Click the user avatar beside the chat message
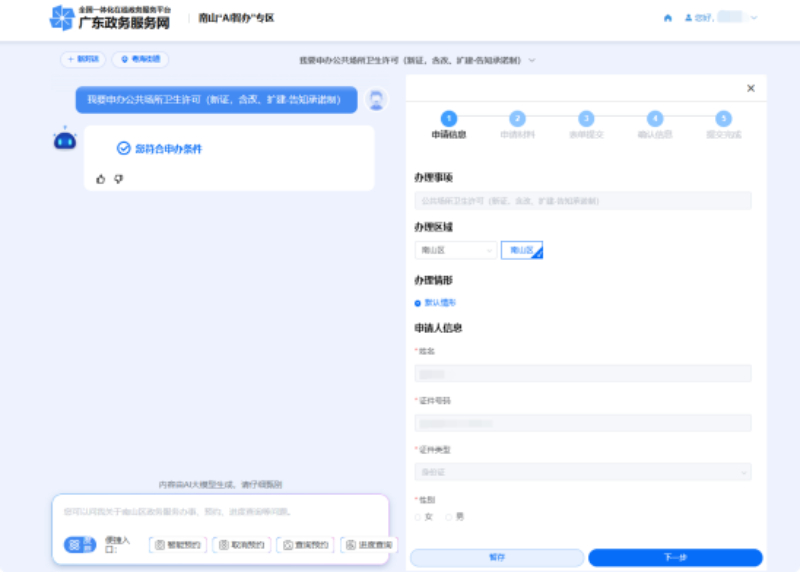800x572 pixels. [x=376, y=100]
